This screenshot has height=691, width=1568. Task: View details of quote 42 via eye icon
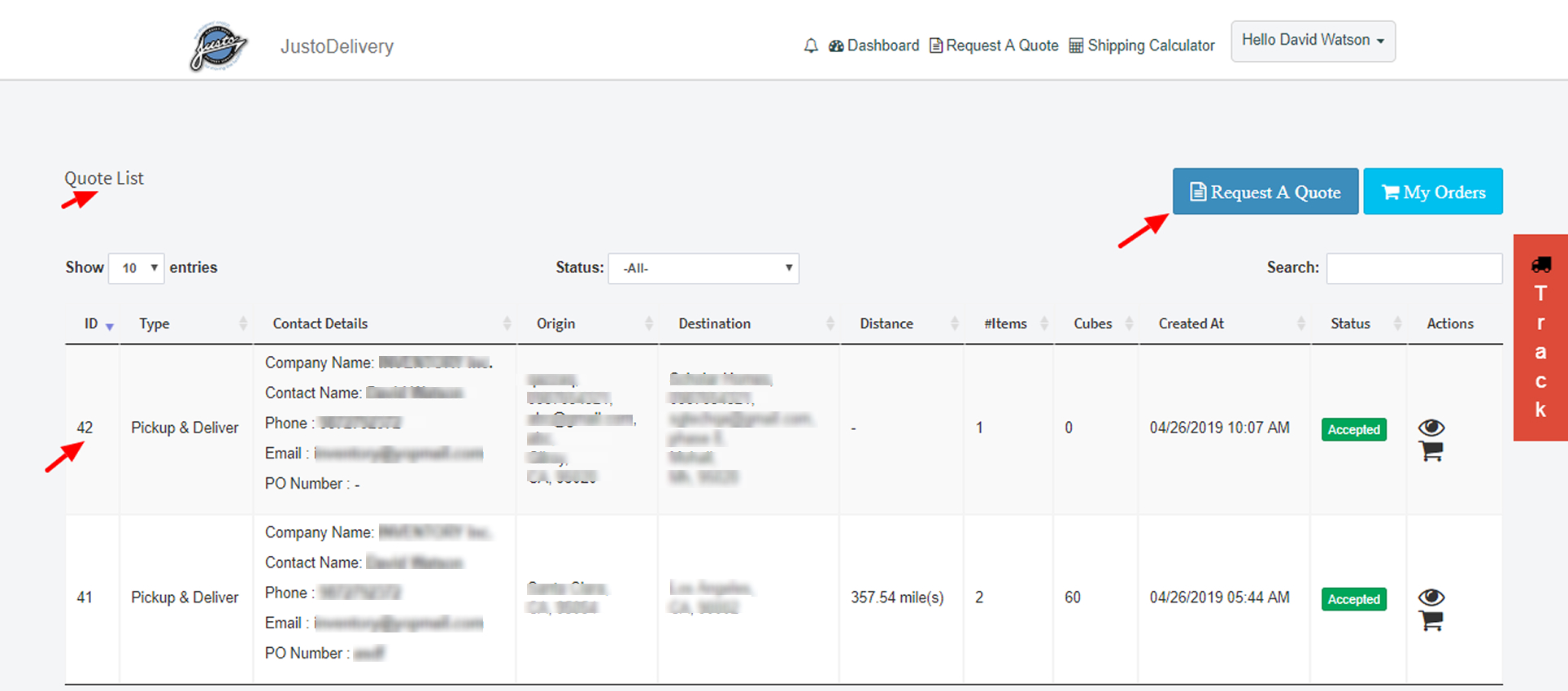coord(1431,428)
